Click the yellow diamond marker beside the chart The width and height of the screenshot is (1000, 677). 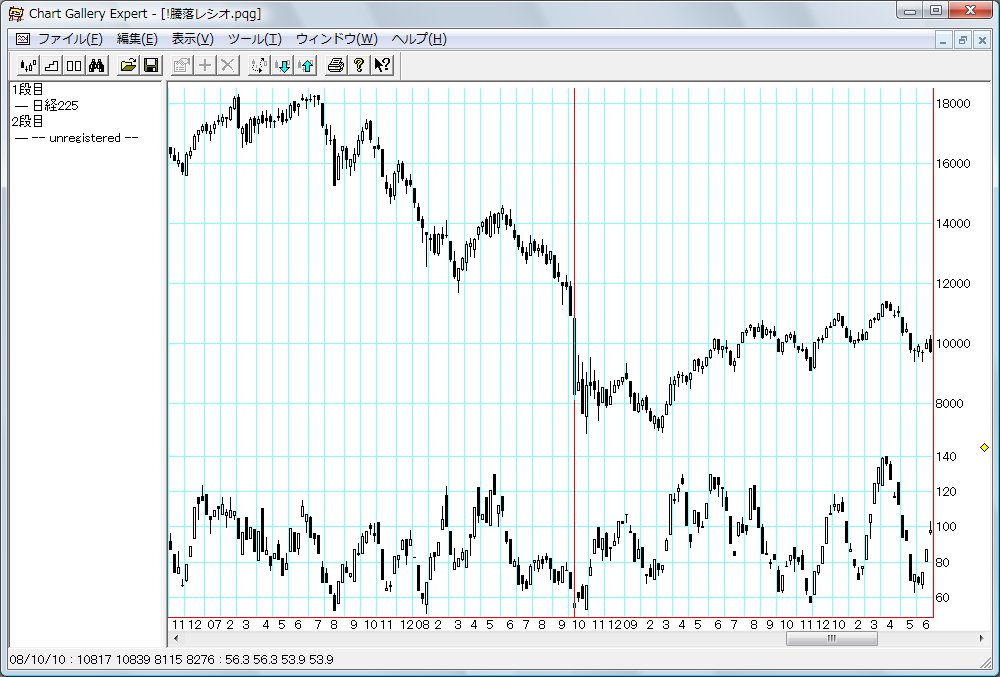(x=984, y=447)
